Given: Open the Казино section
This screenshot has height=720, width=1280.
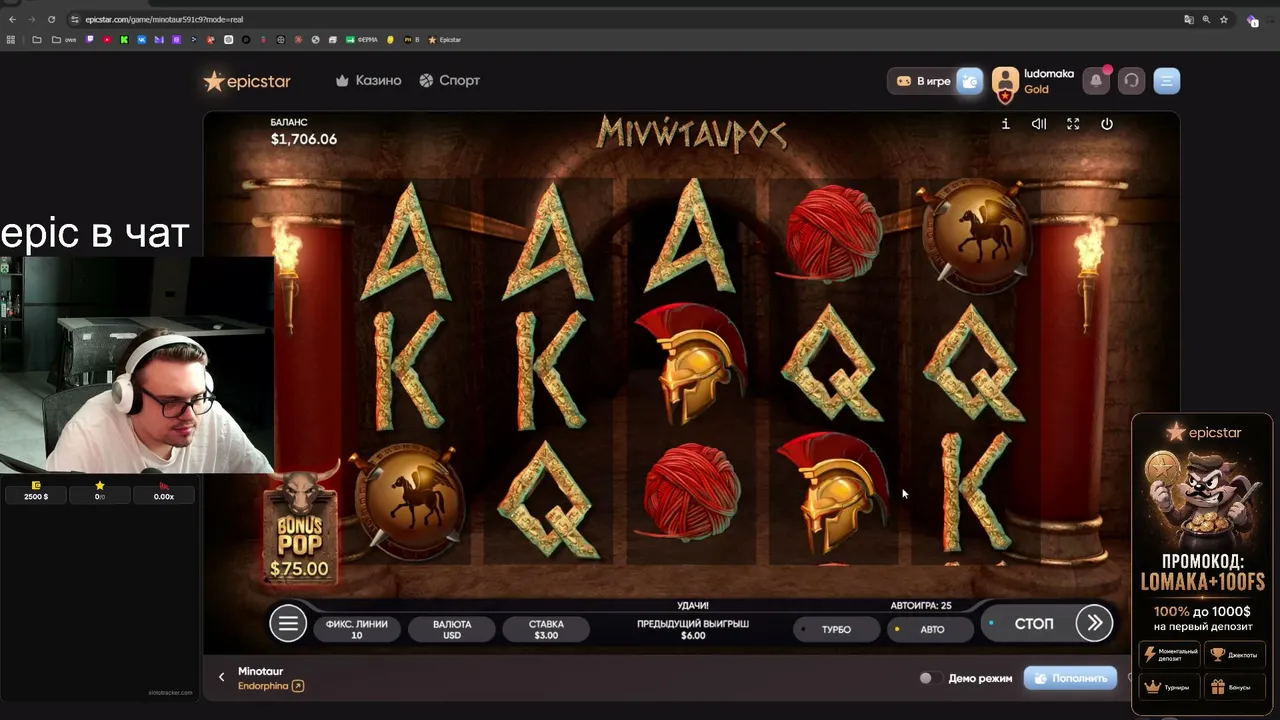Looking at the screenshot, I should click(x=368, y=81).
